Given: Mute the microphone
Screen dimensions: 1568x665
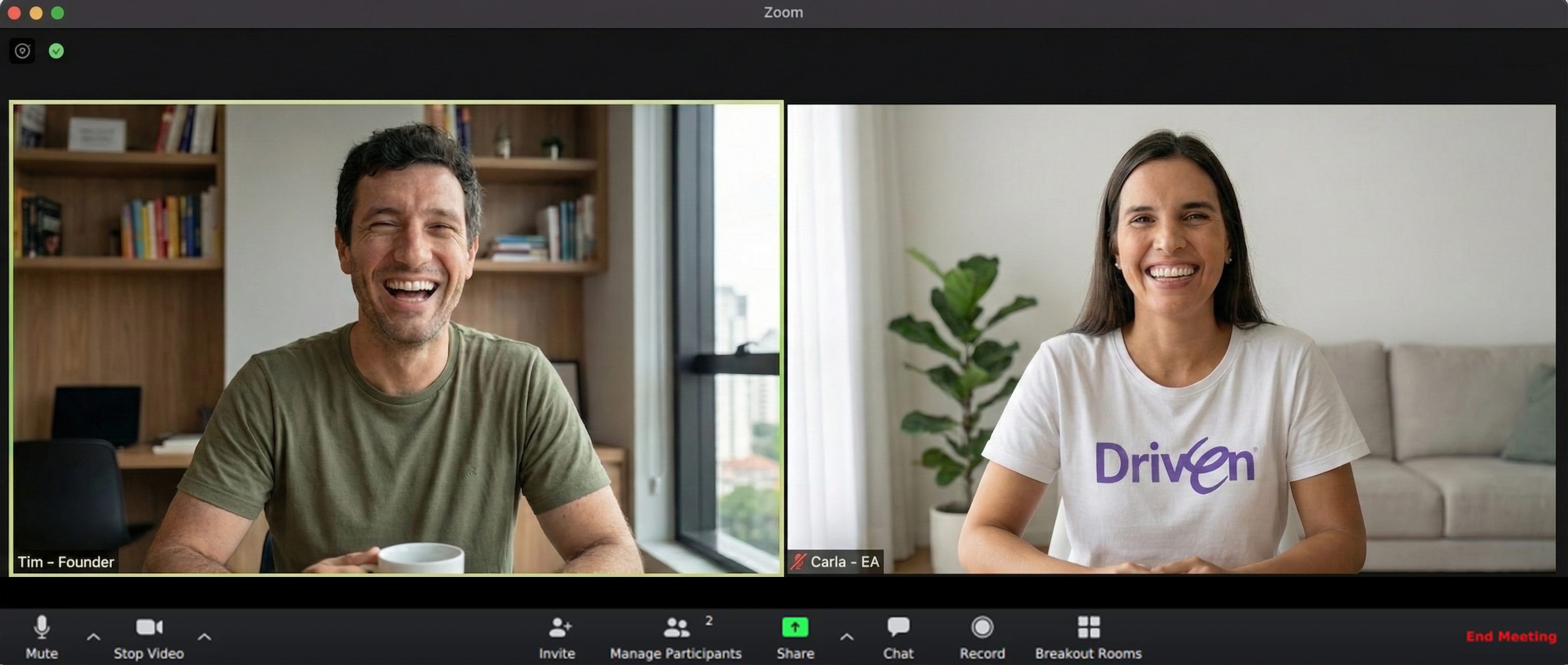Looking at the screenshot, I should click(42, 637).
